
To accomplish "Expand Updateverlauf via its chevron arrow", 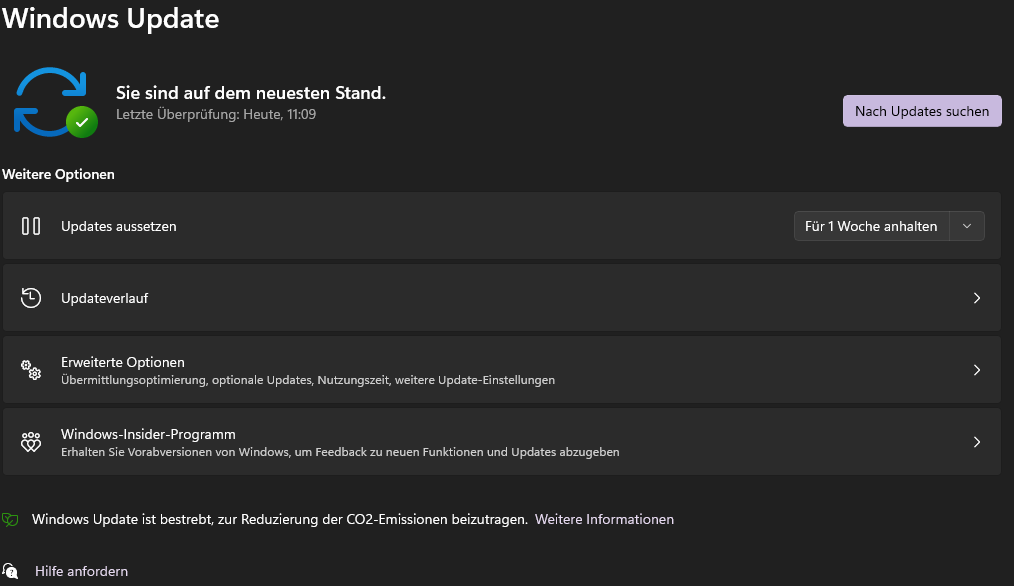I will [x=977, y=298].
